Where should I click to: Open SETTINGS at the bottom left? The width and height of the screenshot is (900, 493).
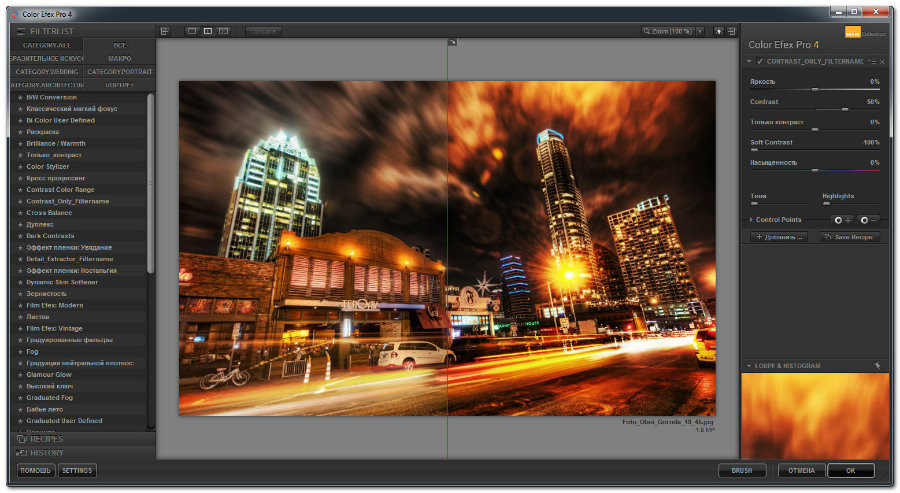pos(77,470)
